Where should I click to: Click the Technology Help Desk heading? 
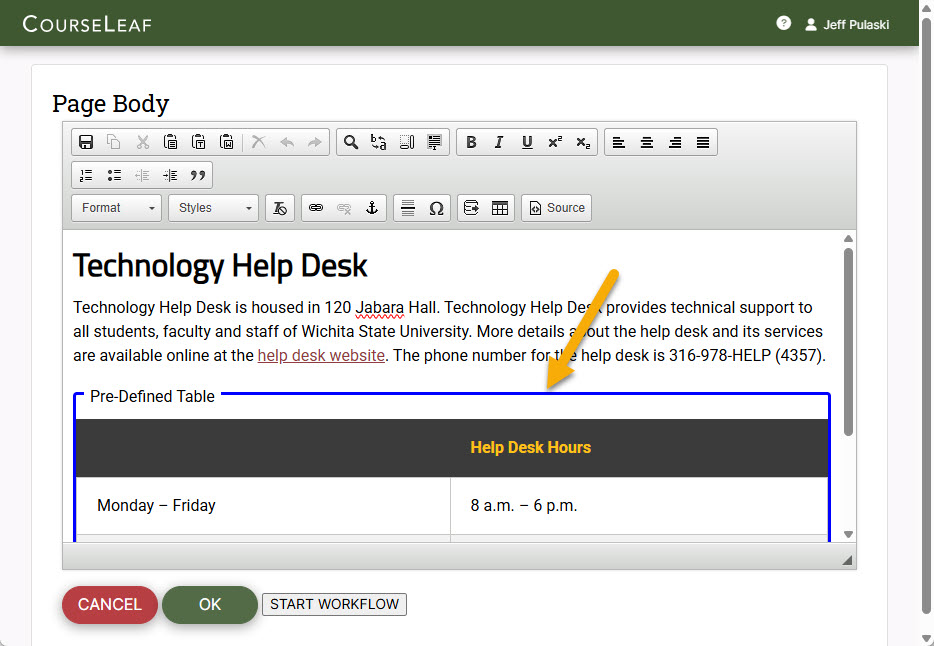coord(220,266)
